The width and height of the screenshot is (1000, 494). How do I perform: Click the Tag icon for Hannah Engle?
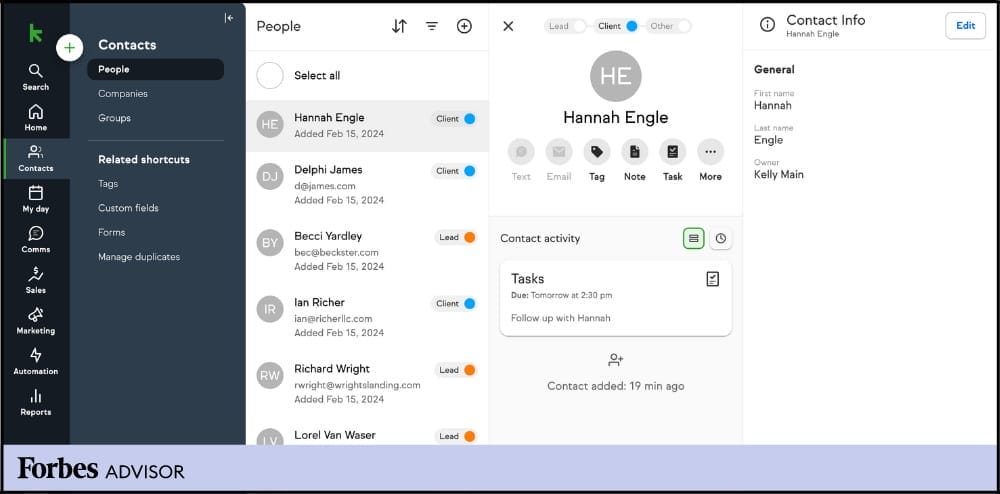(x=597, y=152)
